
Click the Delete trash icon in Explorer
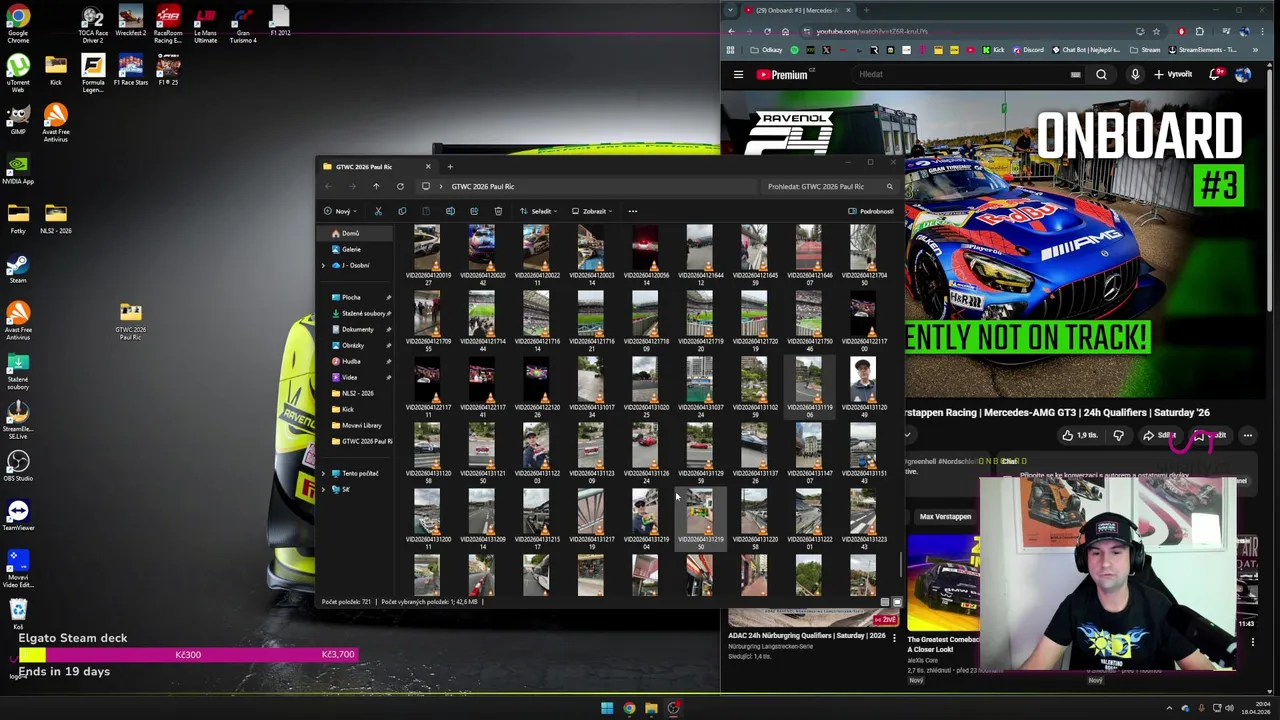point(498,211)
